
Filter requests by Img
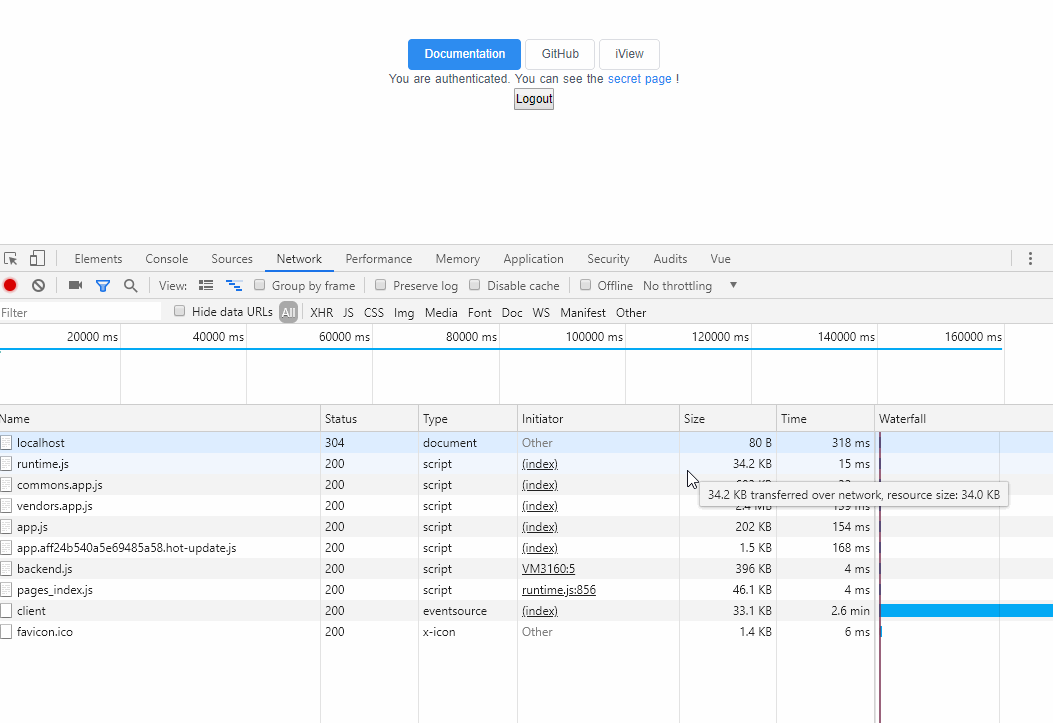[x=404, y=313]
